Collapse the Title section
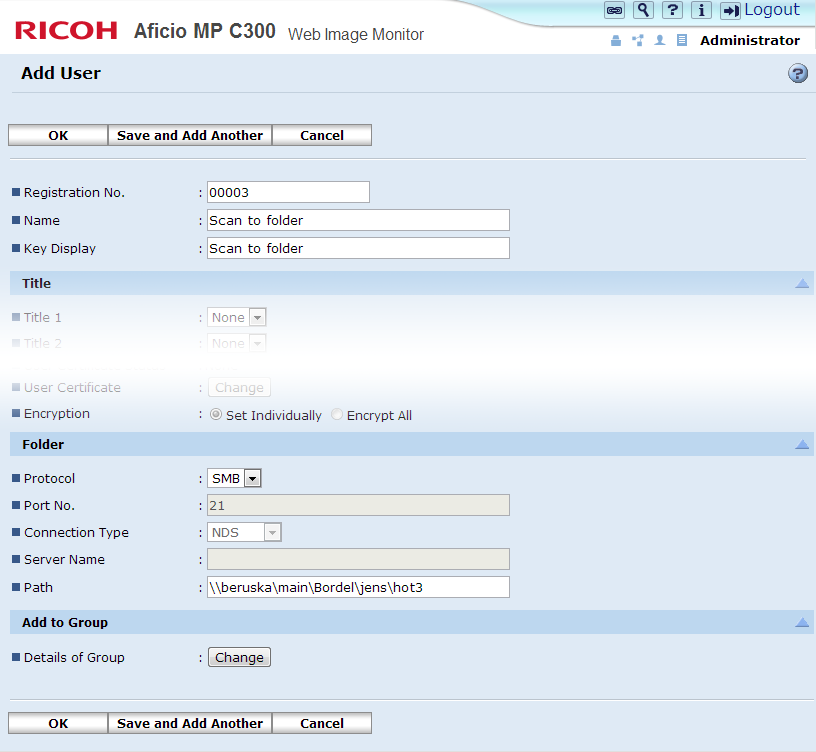The height and width of the screenshot is (752, 816). pos(802,283)
